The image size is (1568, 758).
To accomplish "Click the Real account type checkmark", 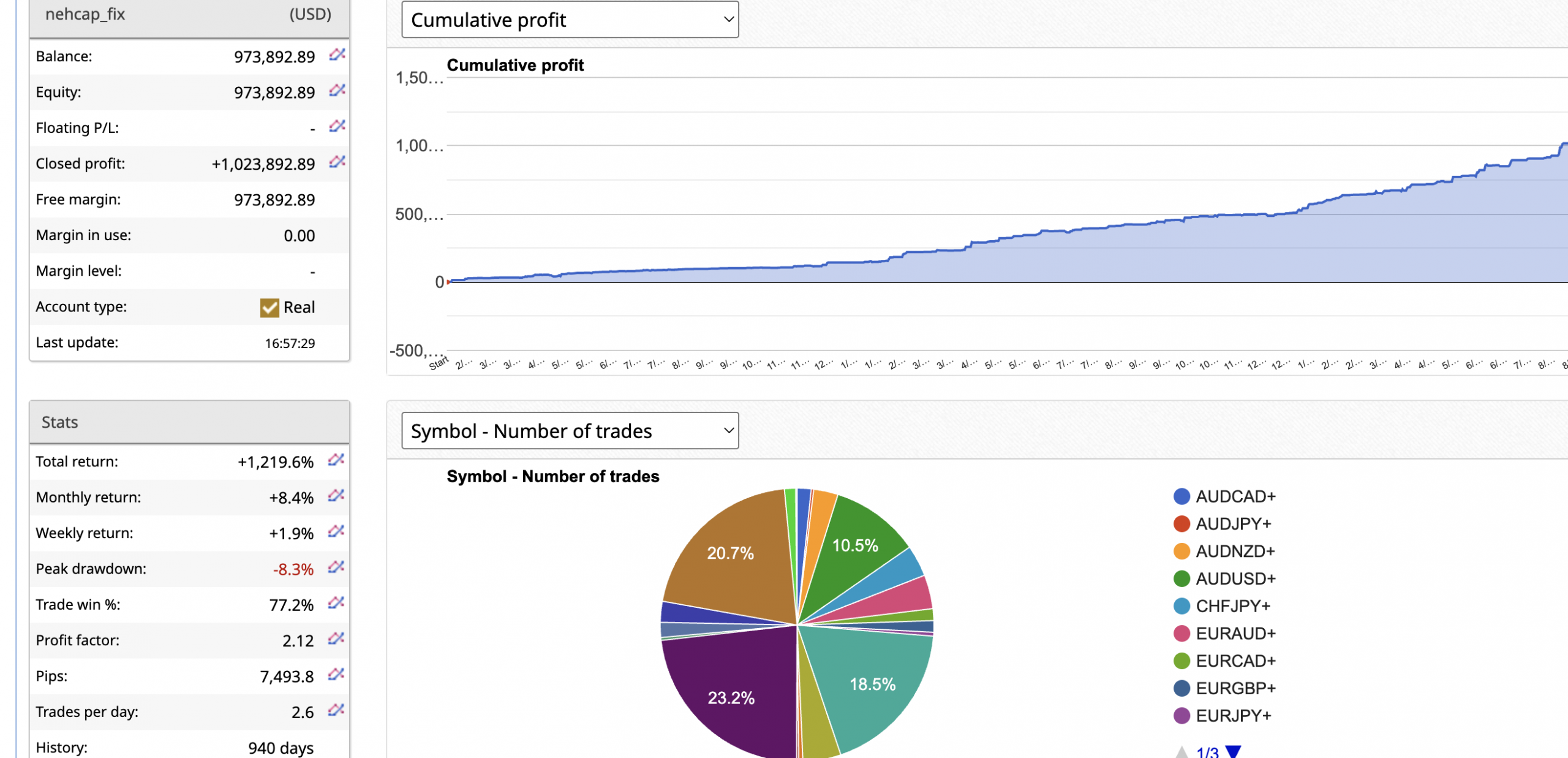I will [269, 308].
